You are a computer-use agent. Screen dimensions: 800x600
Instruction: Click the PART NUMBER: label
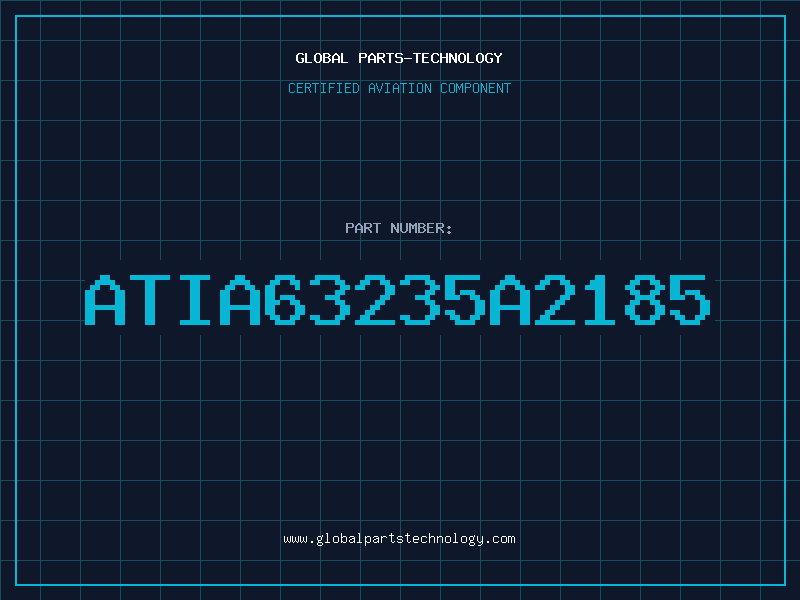coord(399,228)
